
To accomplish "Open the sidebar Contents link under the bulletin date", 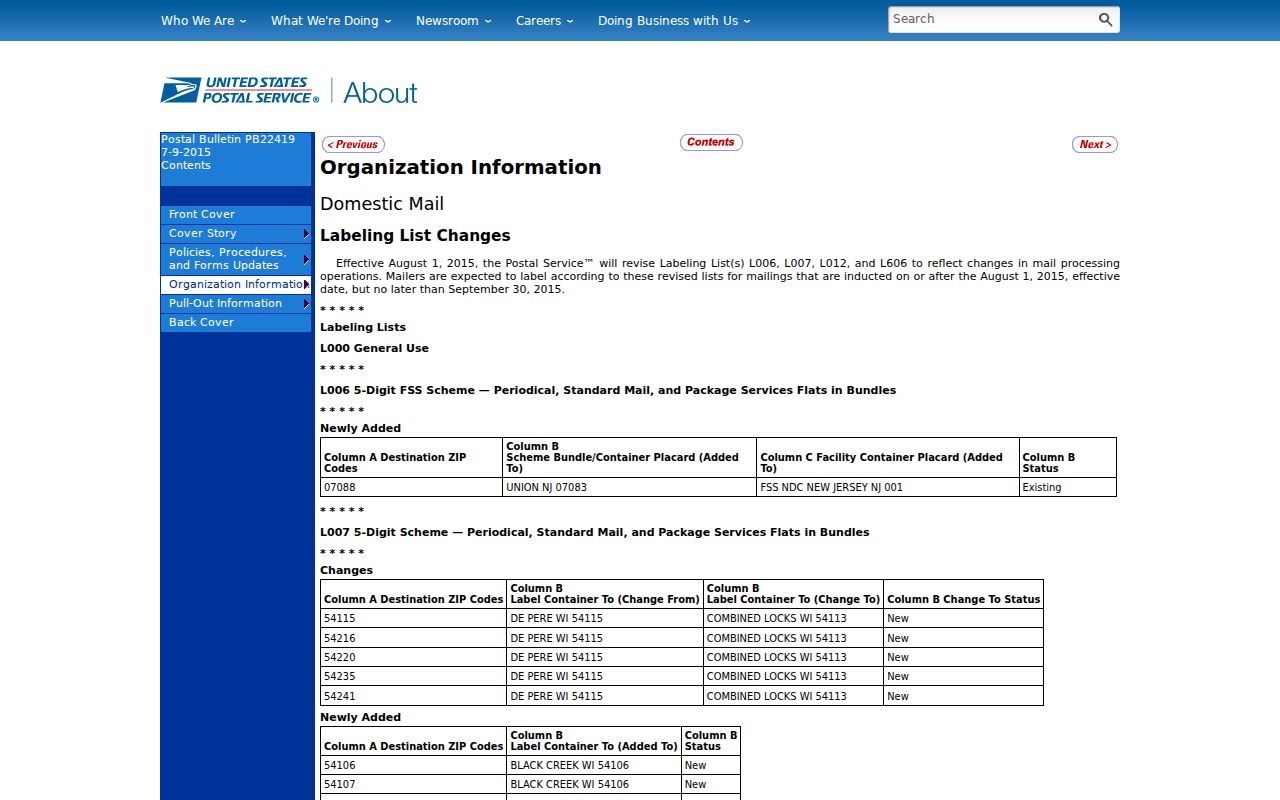I will 186,166.
